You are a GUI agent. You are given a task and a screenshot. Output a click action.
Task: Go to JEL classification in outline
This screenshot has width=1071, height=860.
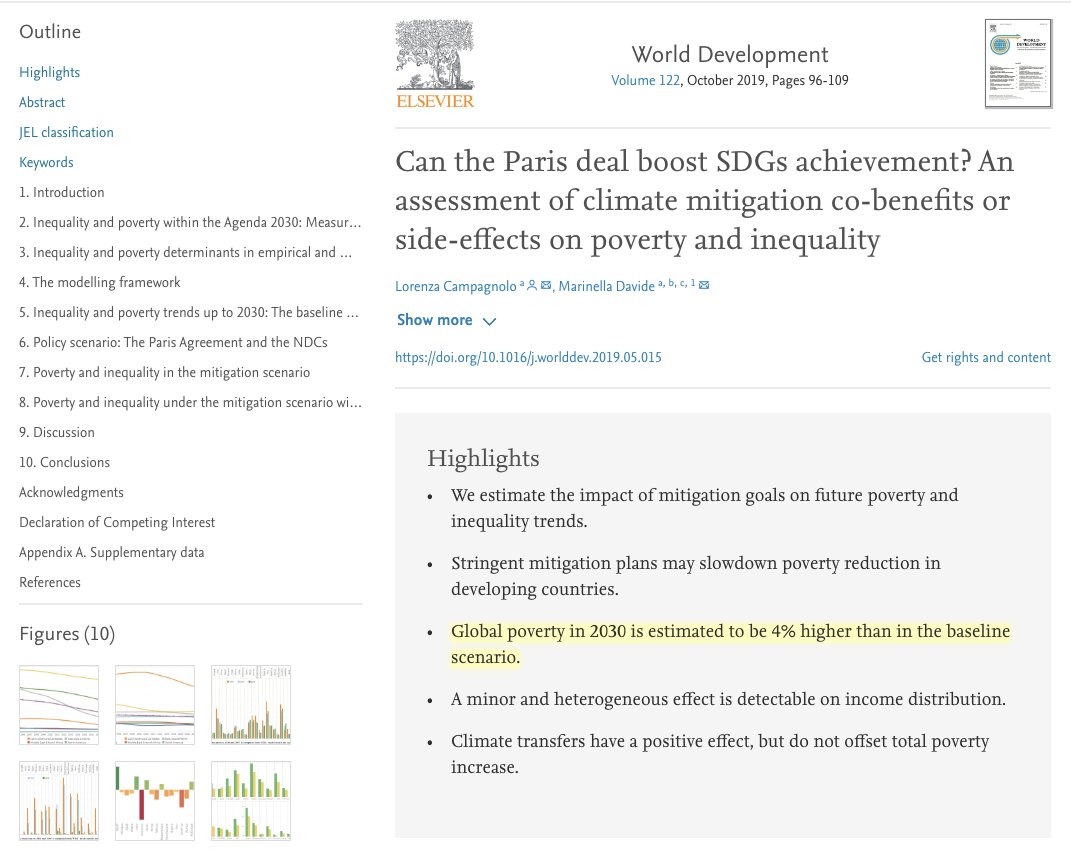(x=66, y=133)
